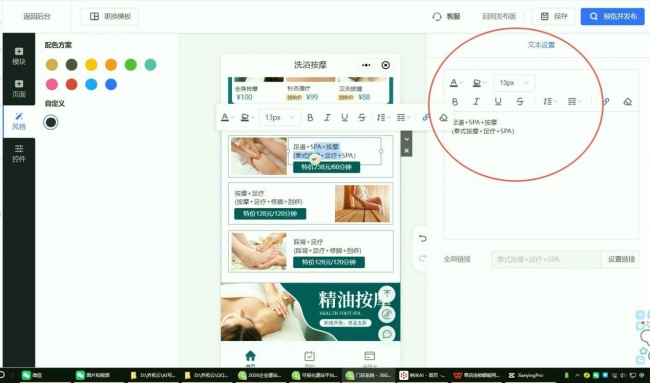
Task: Toggle underline in the right text panel
Action: [498, 102]
